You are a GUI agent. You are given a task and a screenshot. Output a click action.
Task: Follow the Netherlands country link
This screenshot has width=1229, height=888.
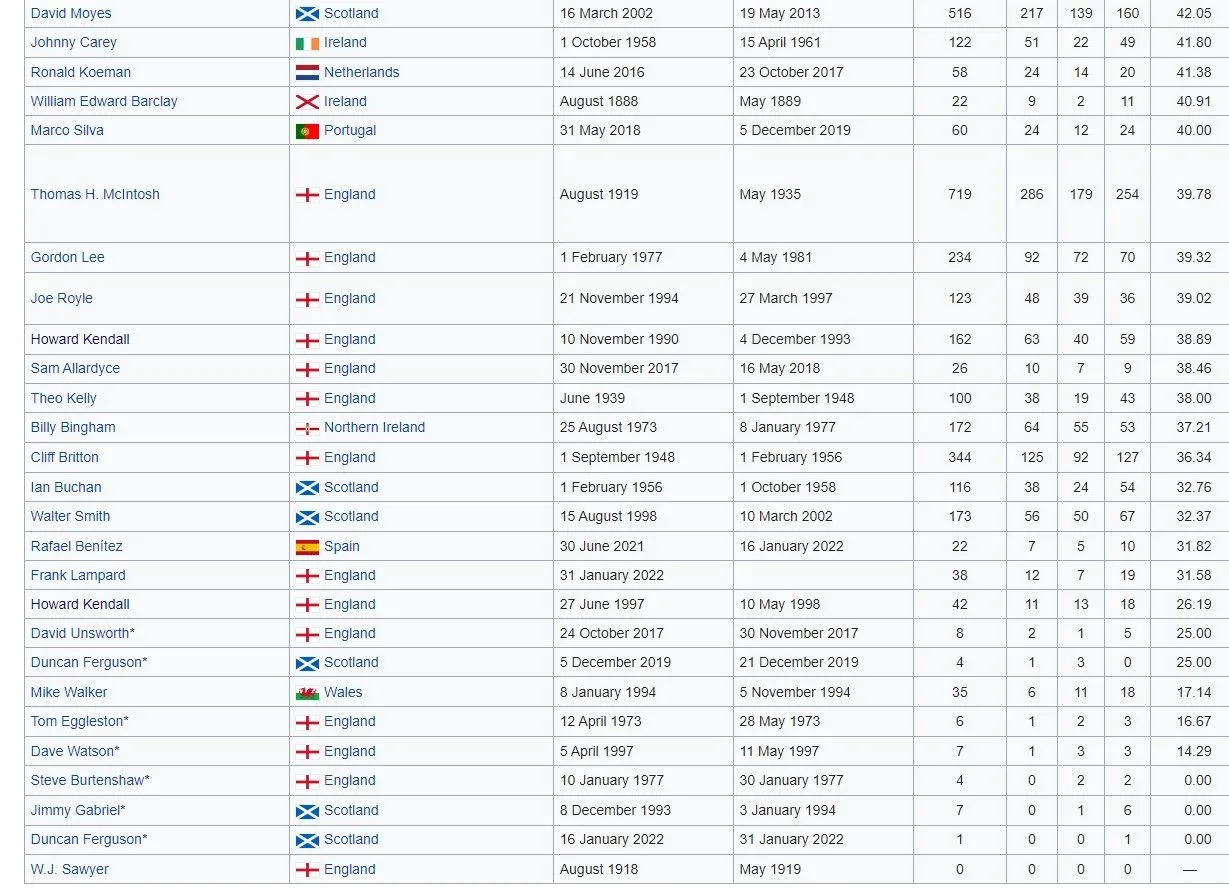361,72
